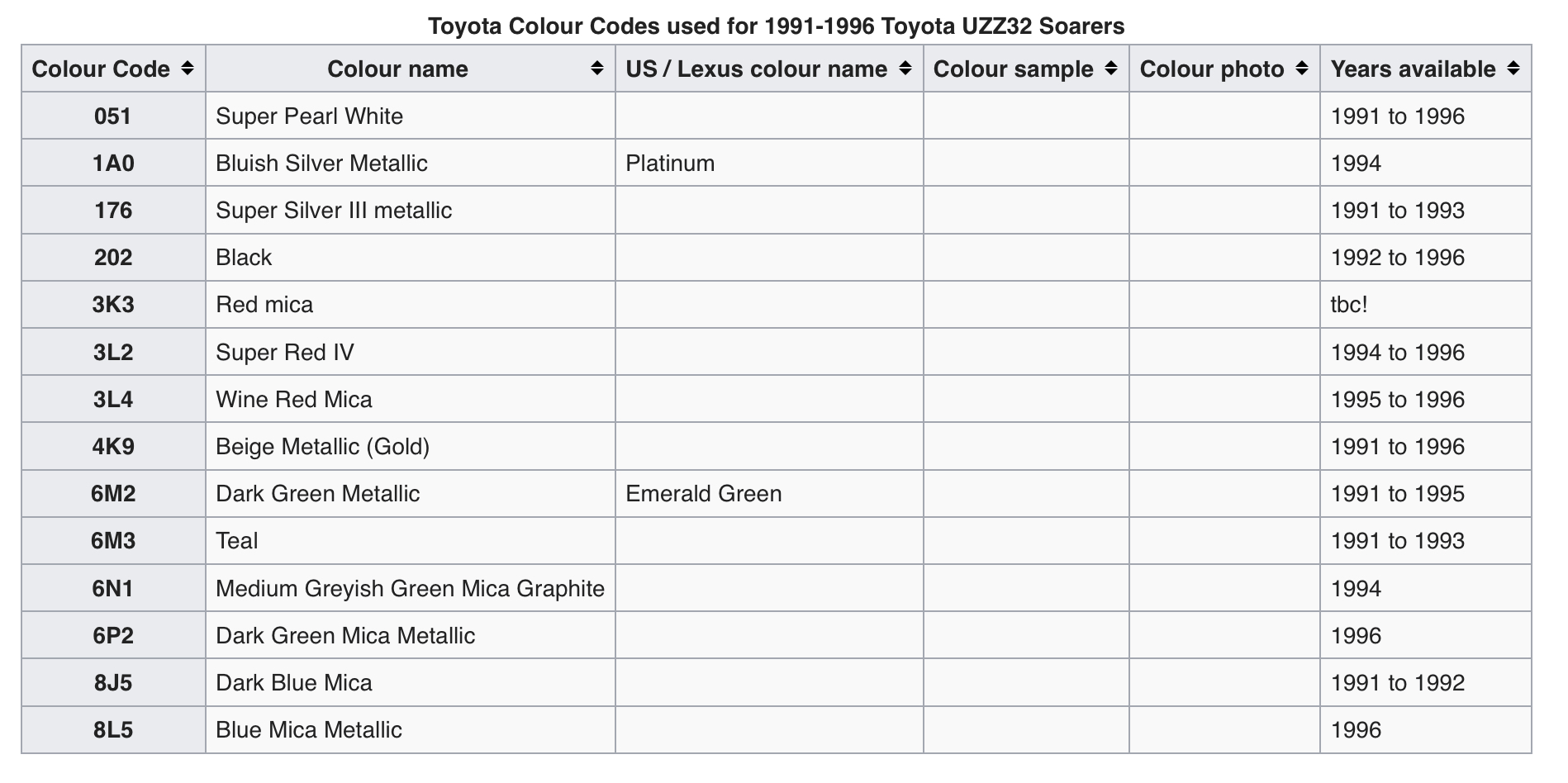Select the Wine Red Mica cell
This screenshot has width=1568, height=783.
pos(411,400)
